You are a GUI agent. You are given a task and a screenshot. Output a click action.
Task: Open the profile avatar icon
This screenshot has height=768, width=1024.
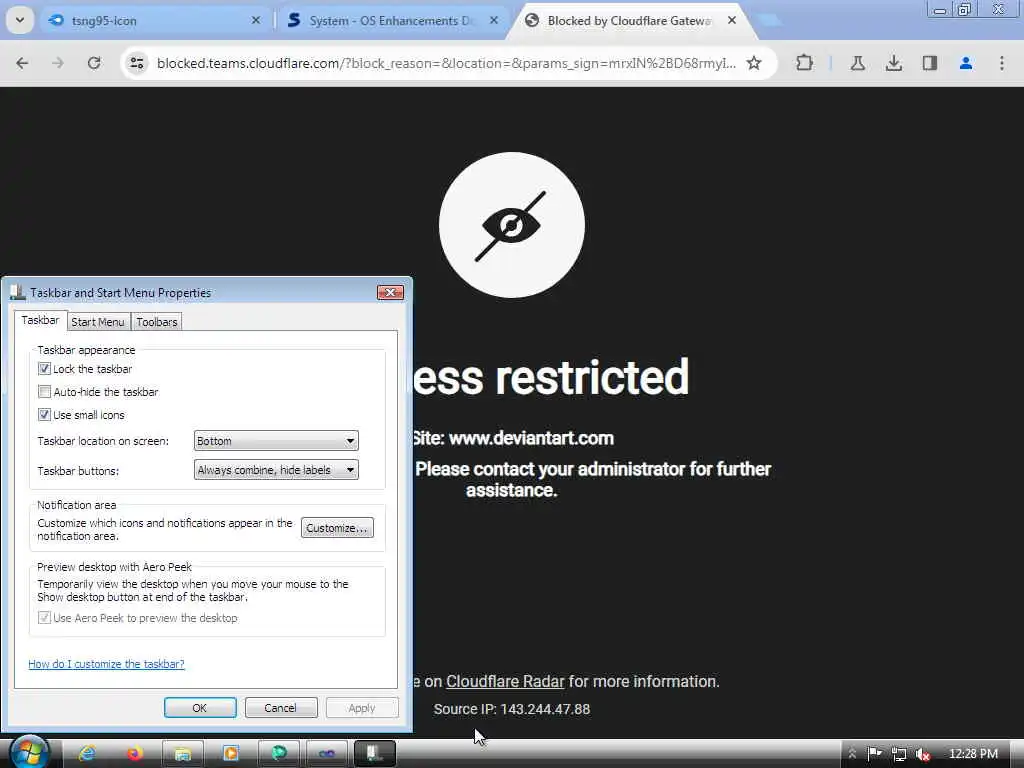pos(966,63)
